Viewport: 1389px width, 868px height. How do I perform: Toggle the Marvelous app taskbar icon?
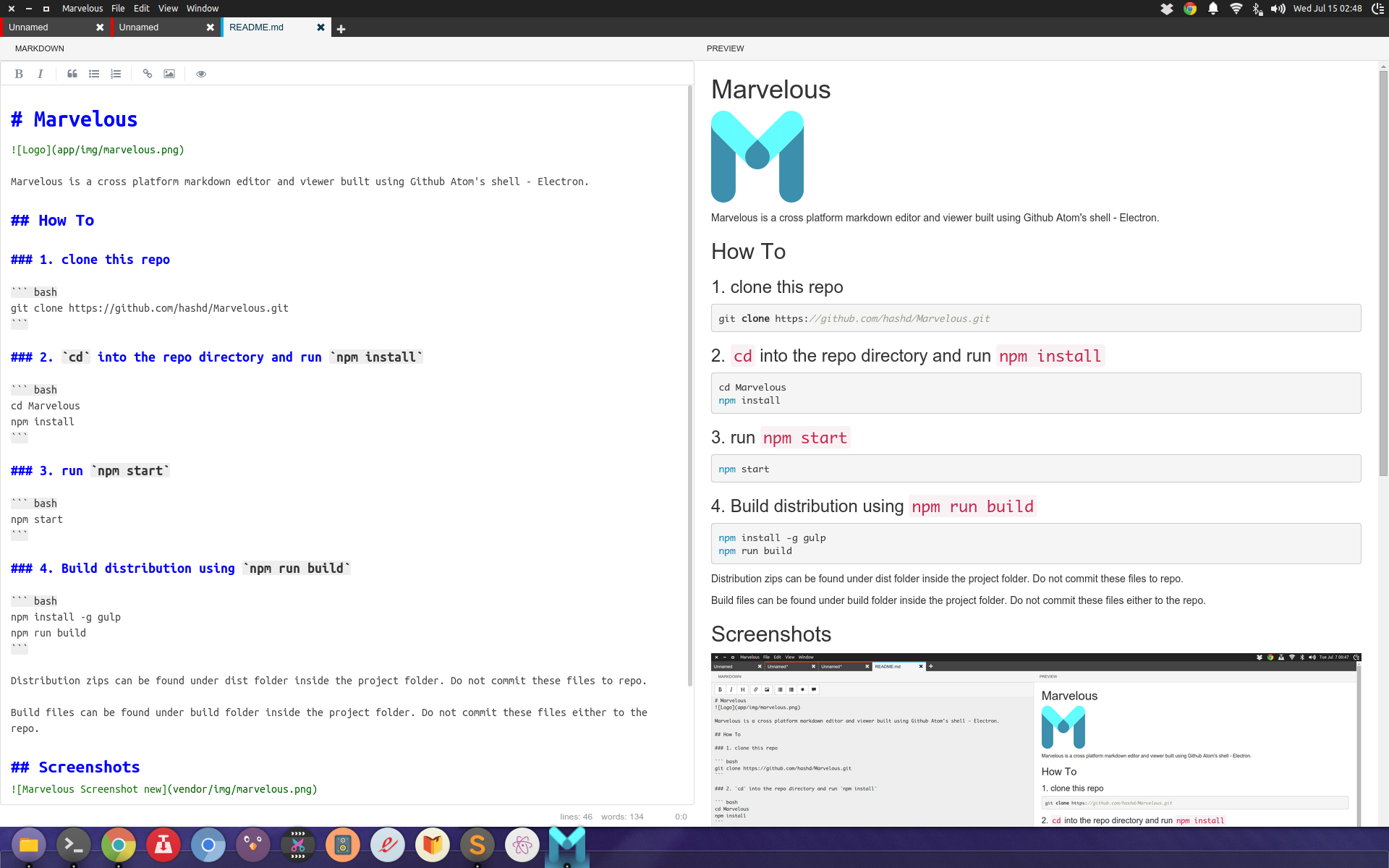click(567, 845)
